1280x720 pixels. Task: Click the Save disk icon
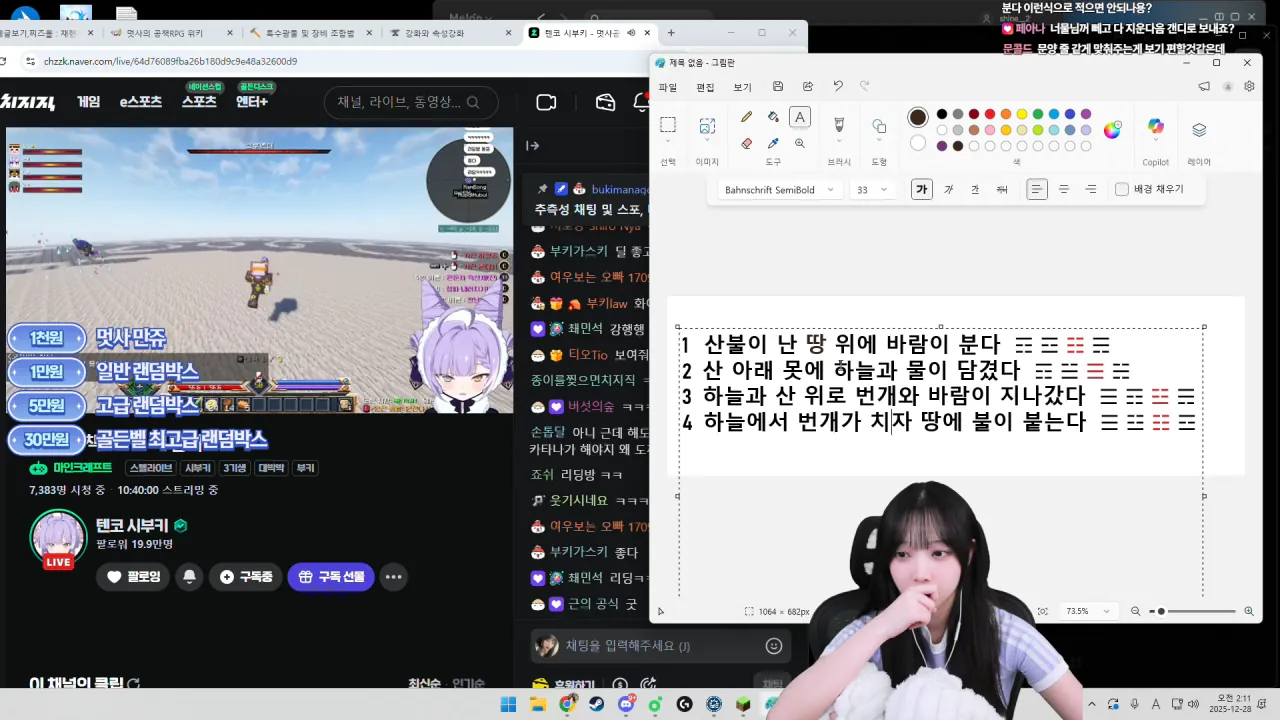(x=778, y=87)
